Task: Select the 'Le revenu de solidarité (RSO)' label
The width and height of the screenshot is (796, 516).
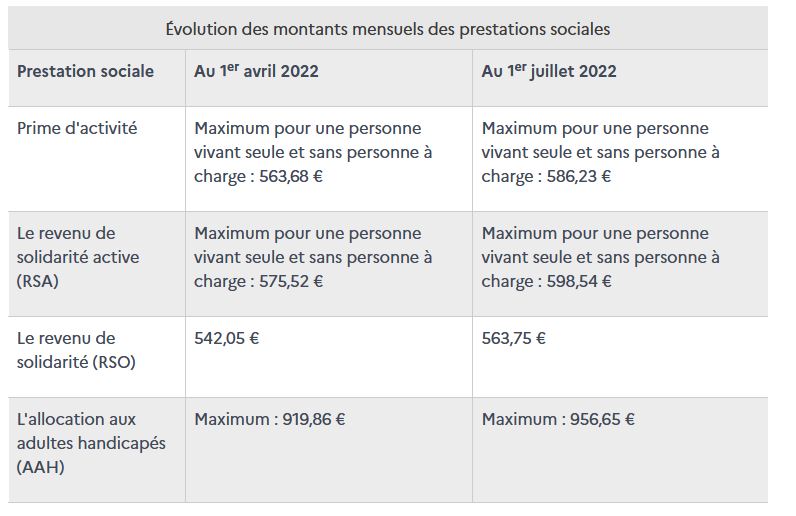Action: click(x=76, y=350)
